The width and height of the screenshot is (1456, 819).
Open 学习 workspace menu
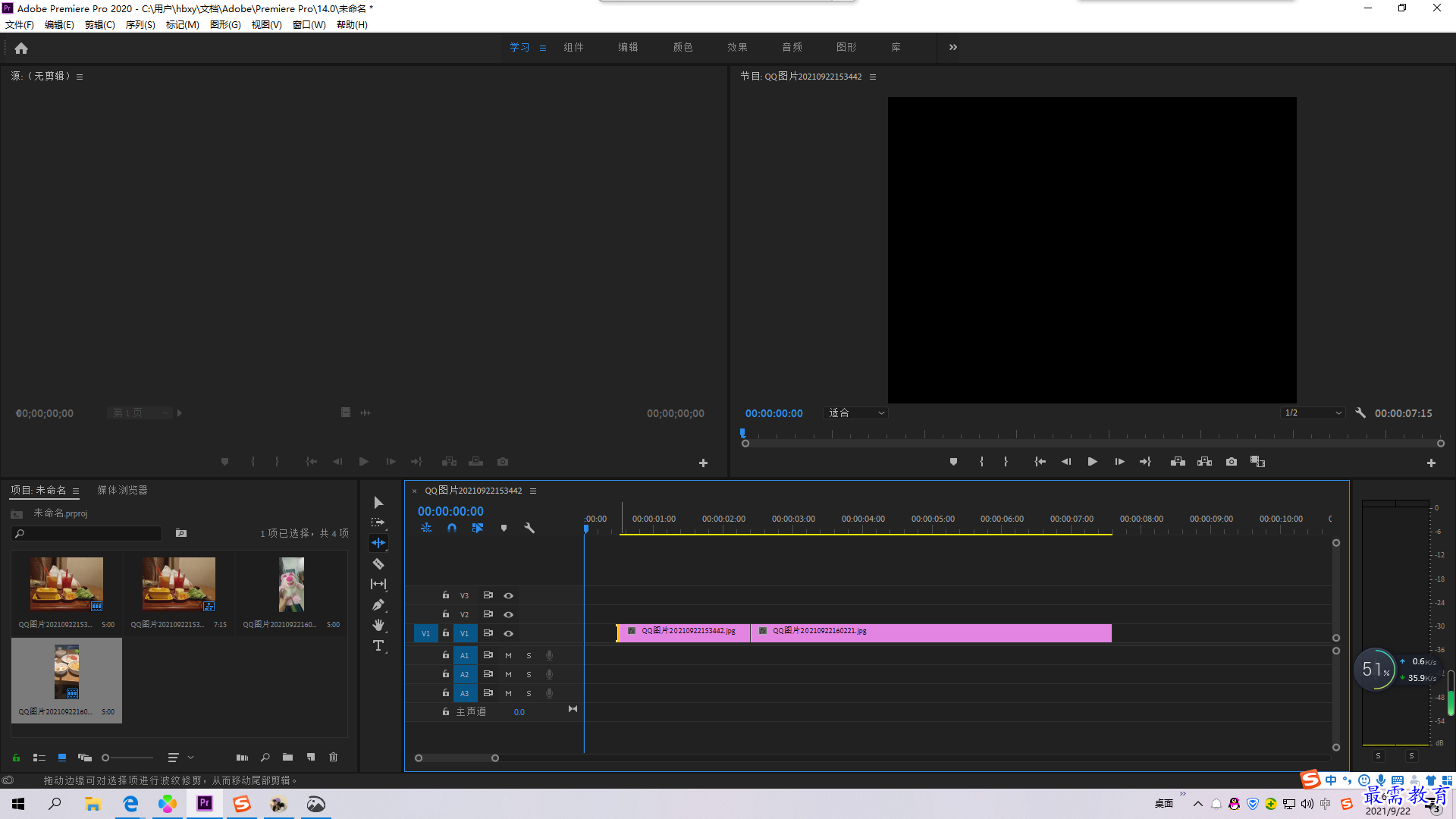click(x=543, y=48)
